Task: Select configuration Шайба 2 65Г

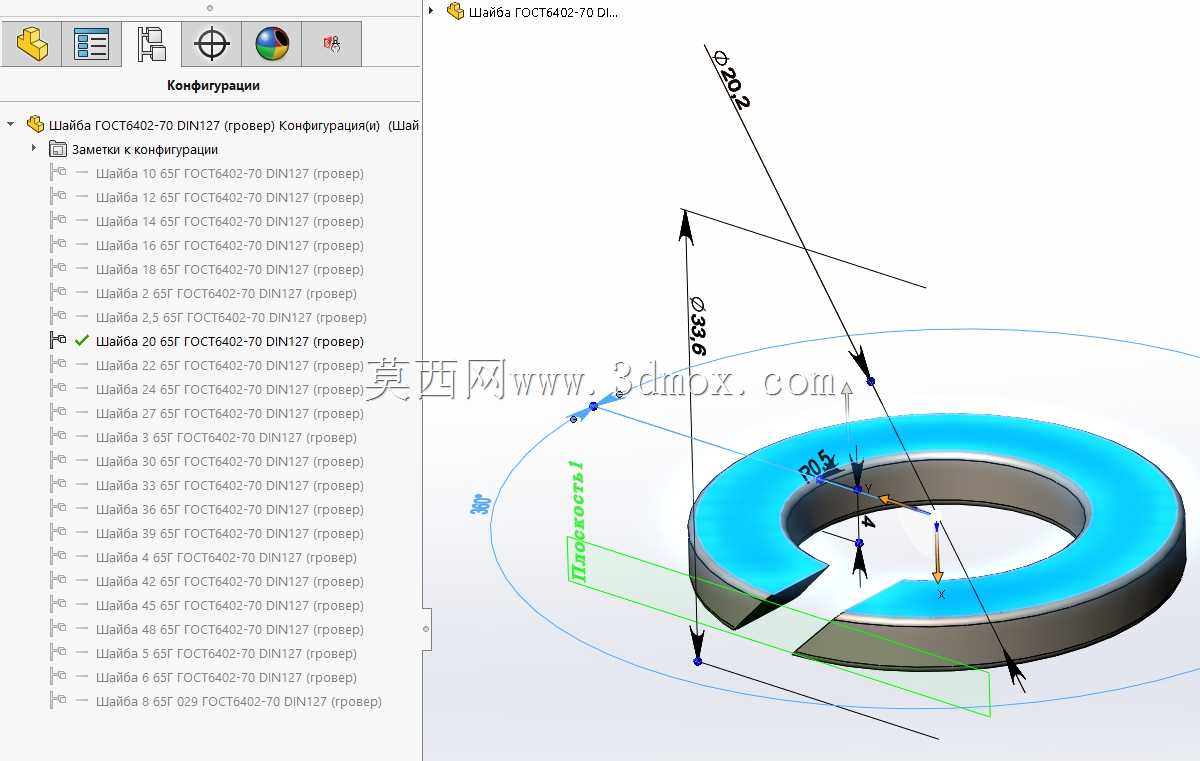Action: pos(226,293)
